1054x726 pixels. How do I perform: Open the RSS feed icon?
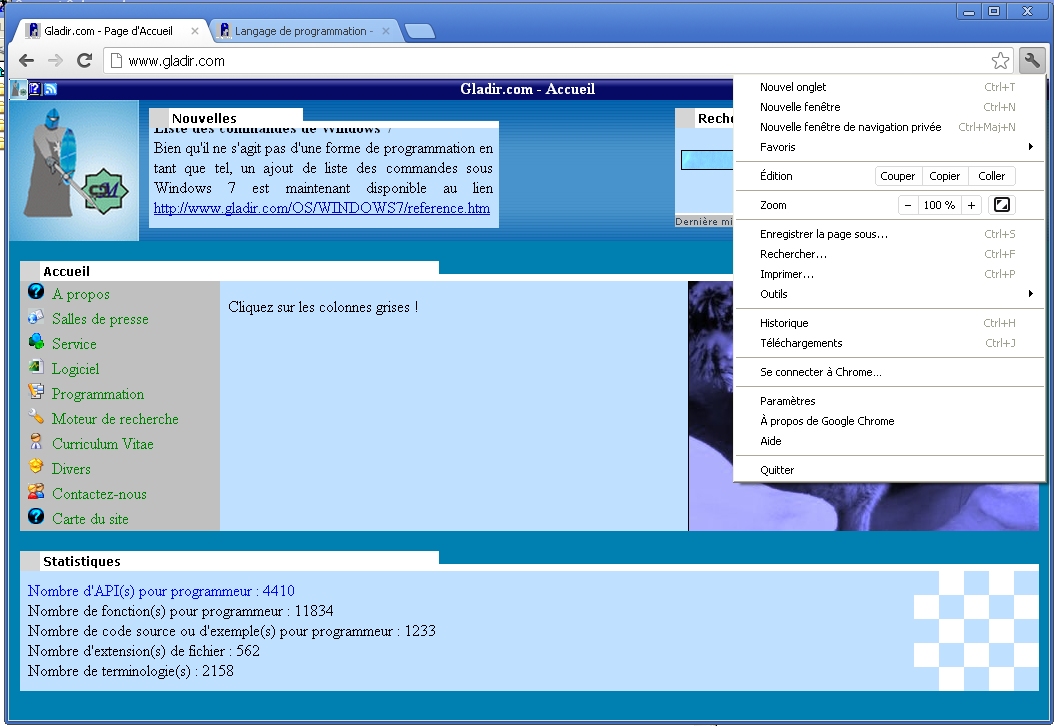[50, 89]
